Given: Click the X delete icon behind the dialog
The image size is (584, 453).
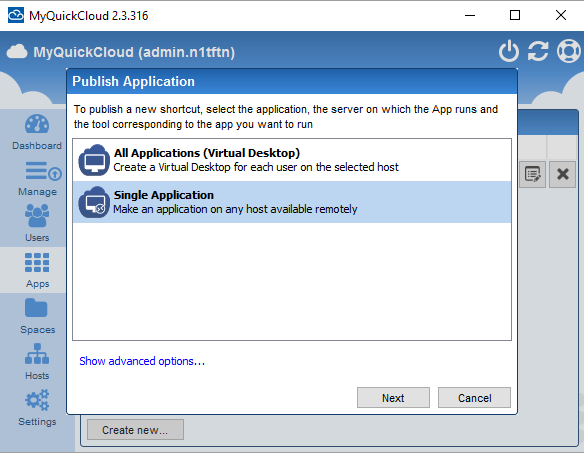Looking at the screenshot, I should click(563, 174).
